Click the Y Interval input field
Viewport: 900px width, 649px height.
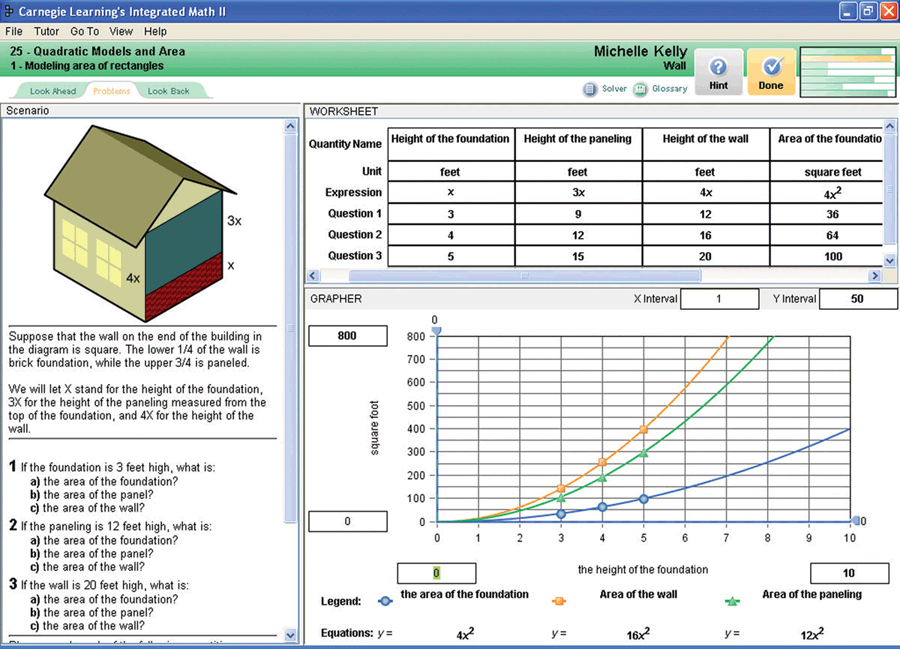(x=856, y=298)
